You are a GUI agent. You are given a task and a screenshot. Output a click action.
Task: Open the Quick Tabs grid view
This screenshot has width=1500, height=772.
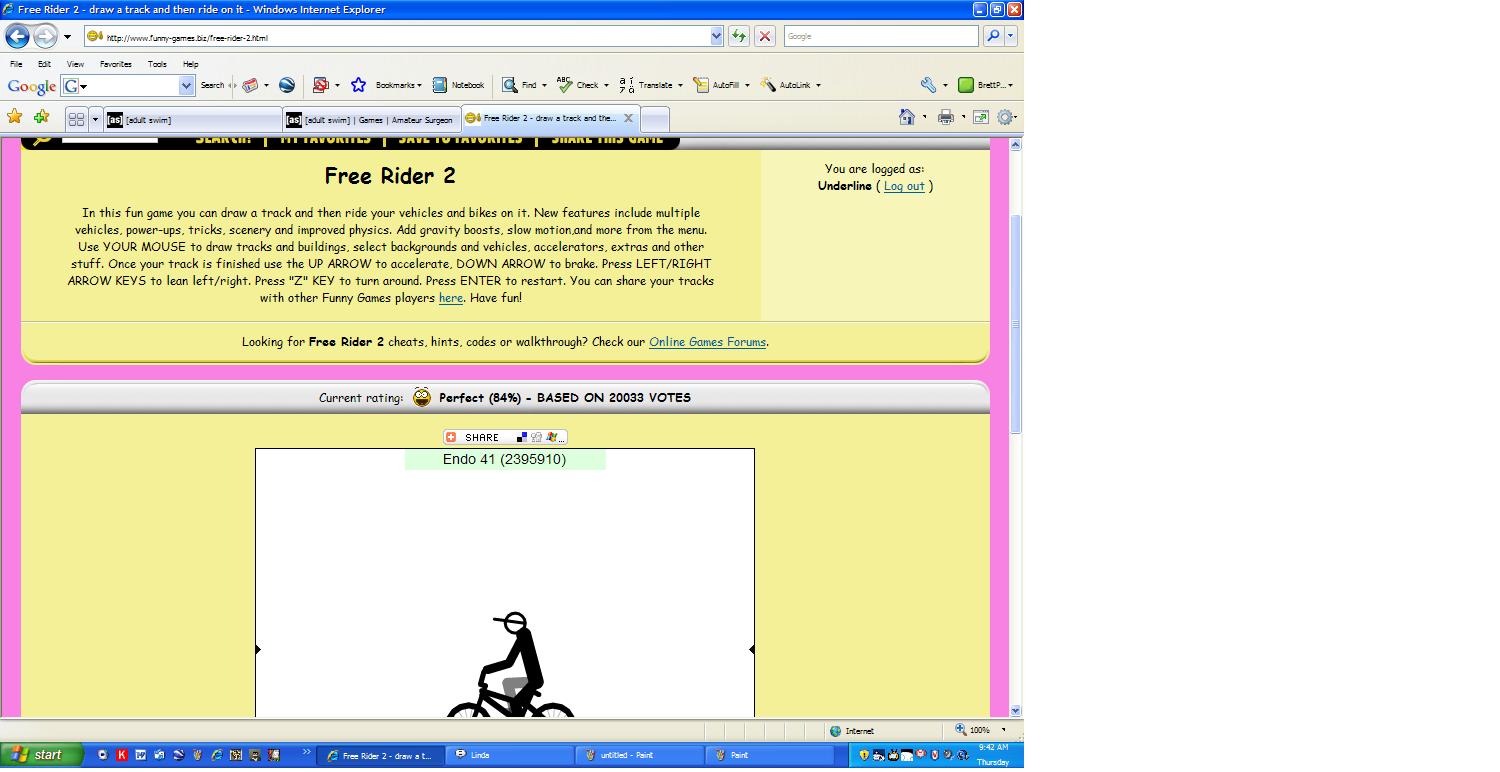[x=76, y=119]
